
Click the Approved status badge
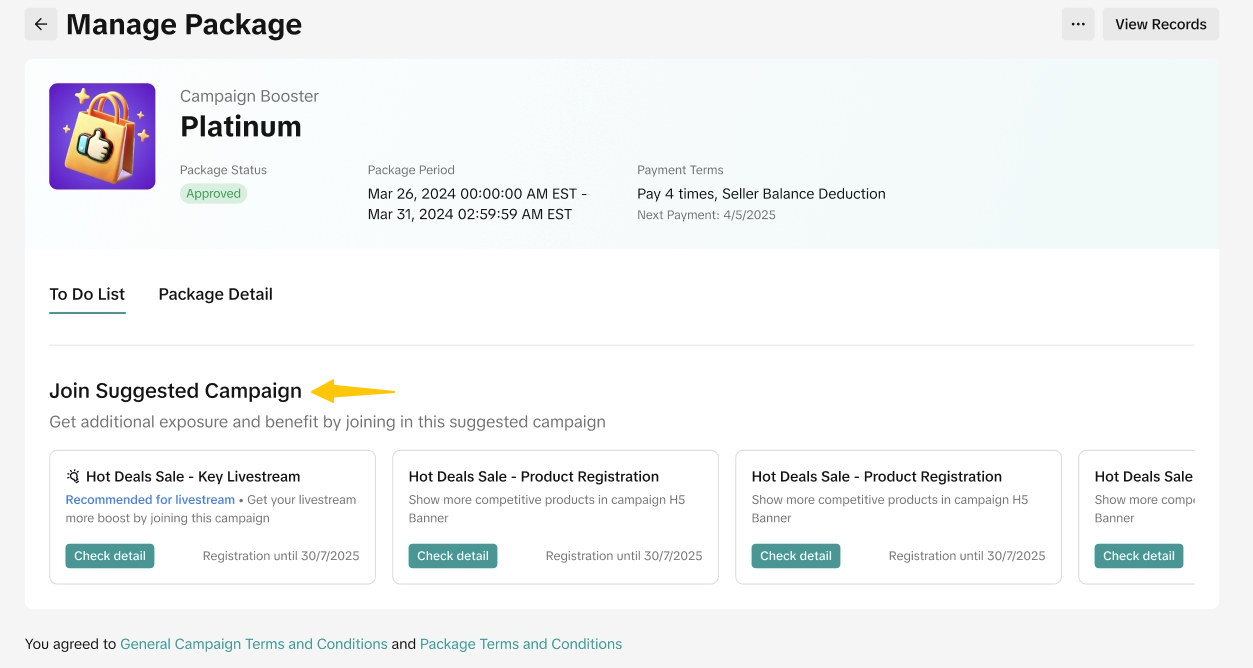pos(213,194)
